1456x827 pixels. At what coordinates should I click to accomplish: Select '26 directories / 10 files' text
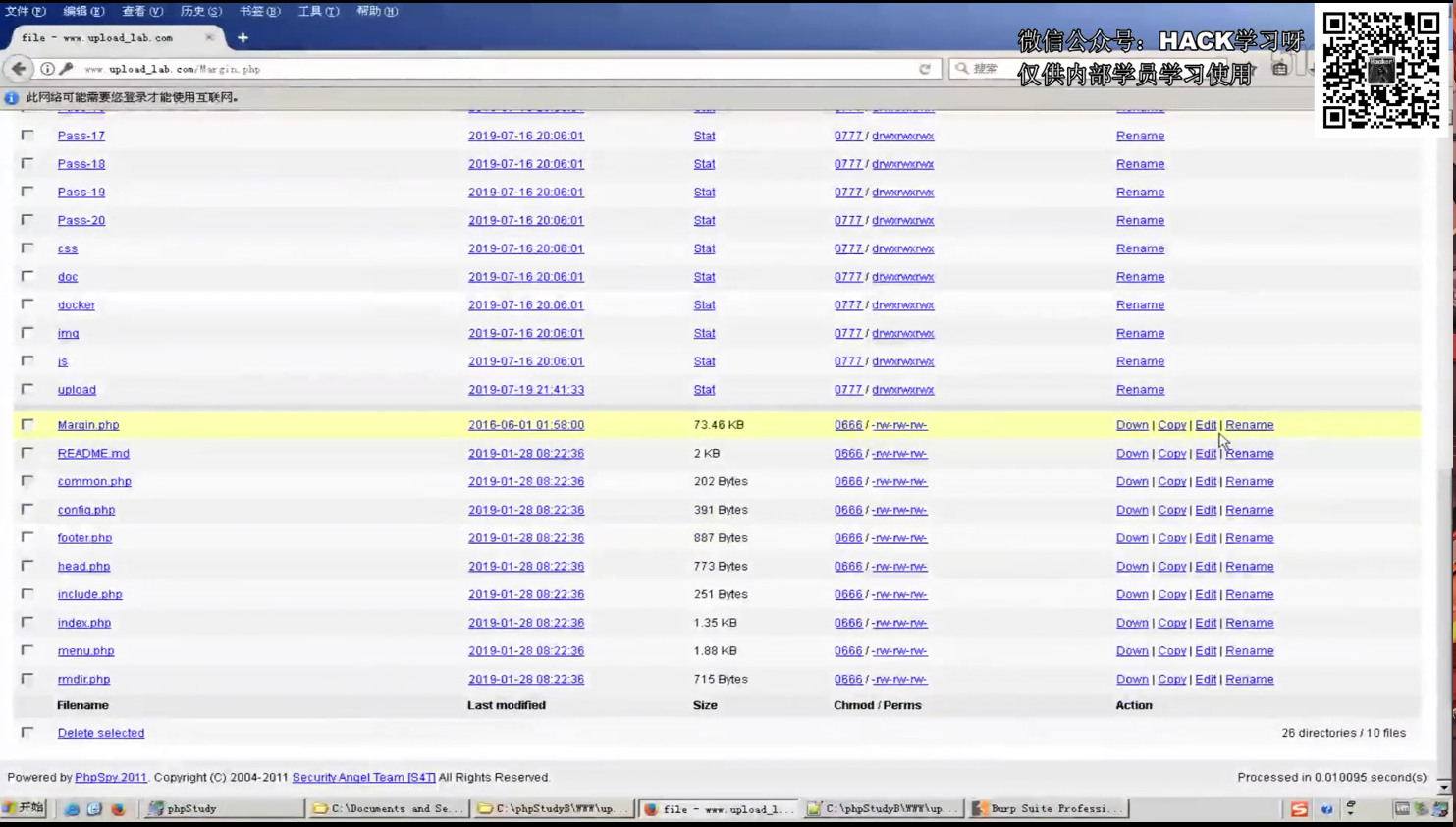[1344, 733]
